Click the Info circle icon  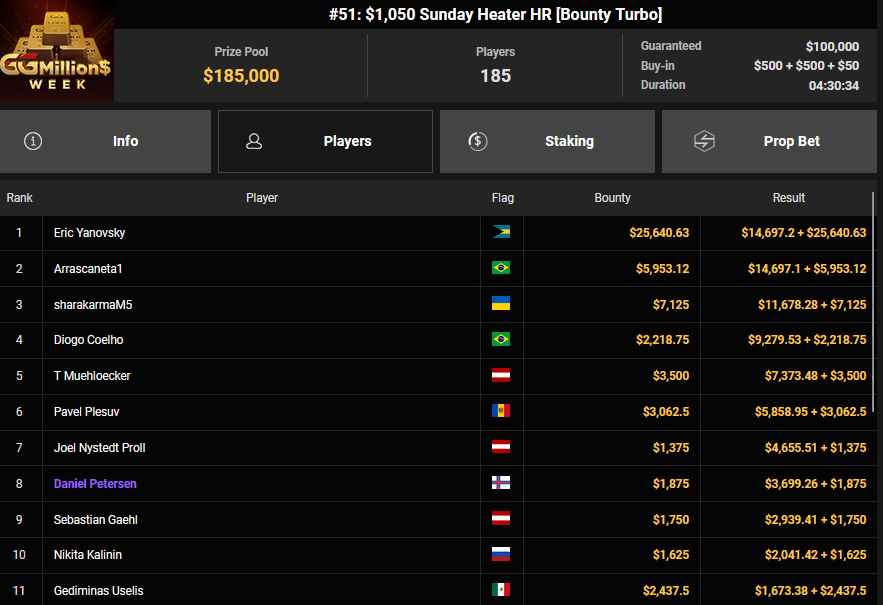(33, 141)
